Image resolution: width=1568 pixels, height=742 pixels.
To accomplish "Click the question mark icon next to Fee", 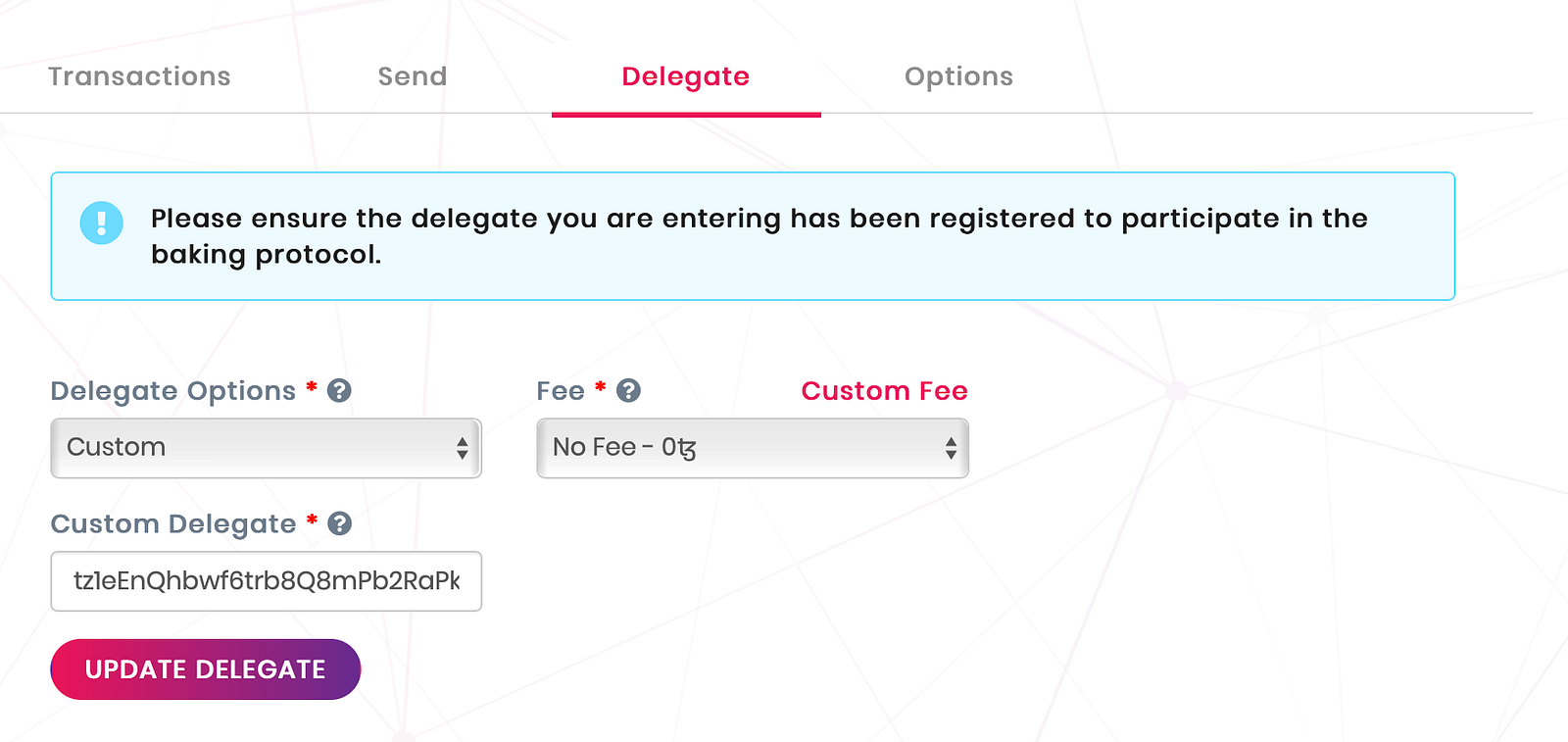I will point(628,391).
